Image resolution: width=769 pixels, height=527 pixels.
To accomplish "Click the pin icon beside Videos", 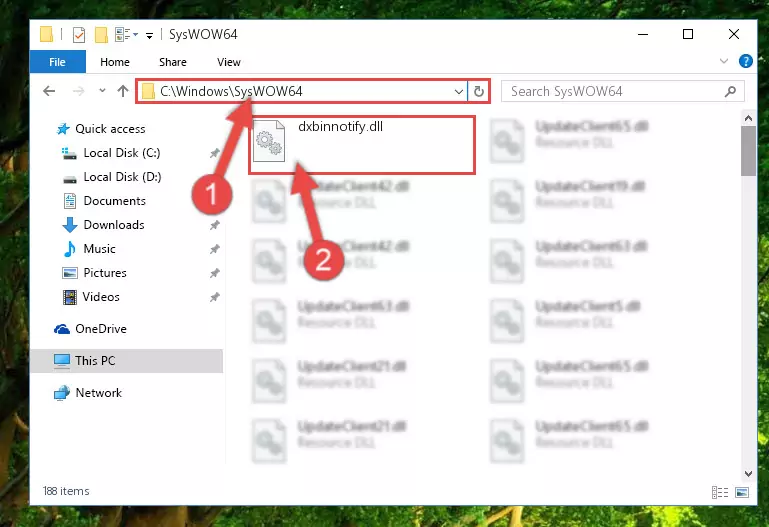I will tap(214, 297).
